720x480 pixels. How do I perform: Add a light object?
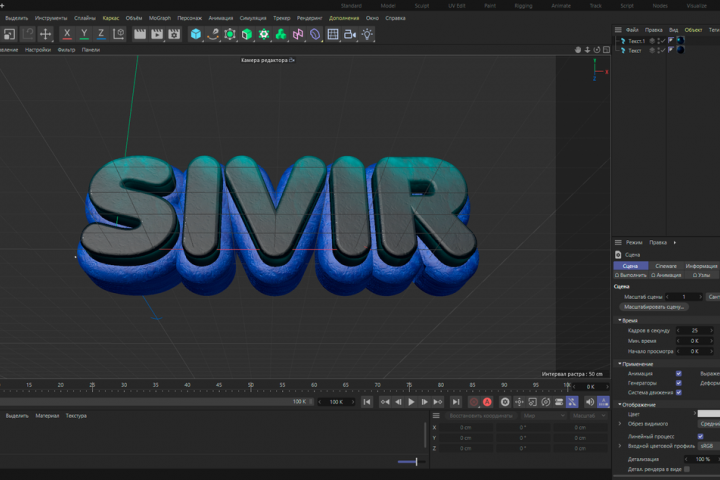pos(367,34)
